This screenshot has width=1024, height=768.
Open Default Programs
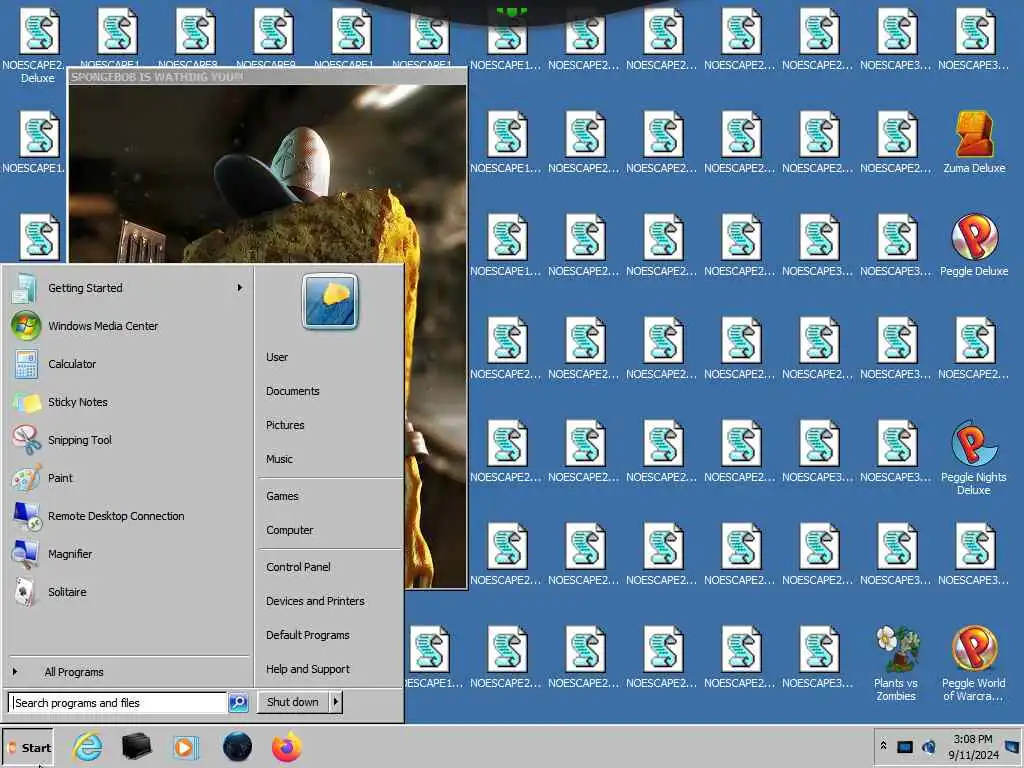point(308,635)
